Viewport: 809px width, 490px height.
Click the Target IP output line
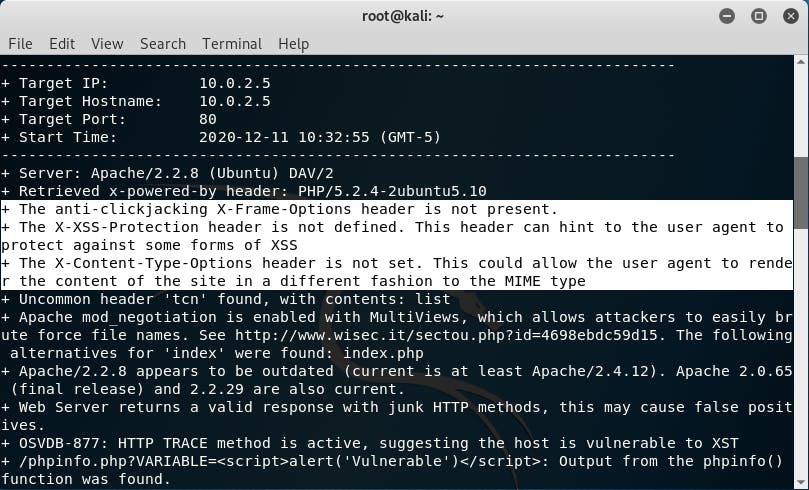(x=140, y=83)
